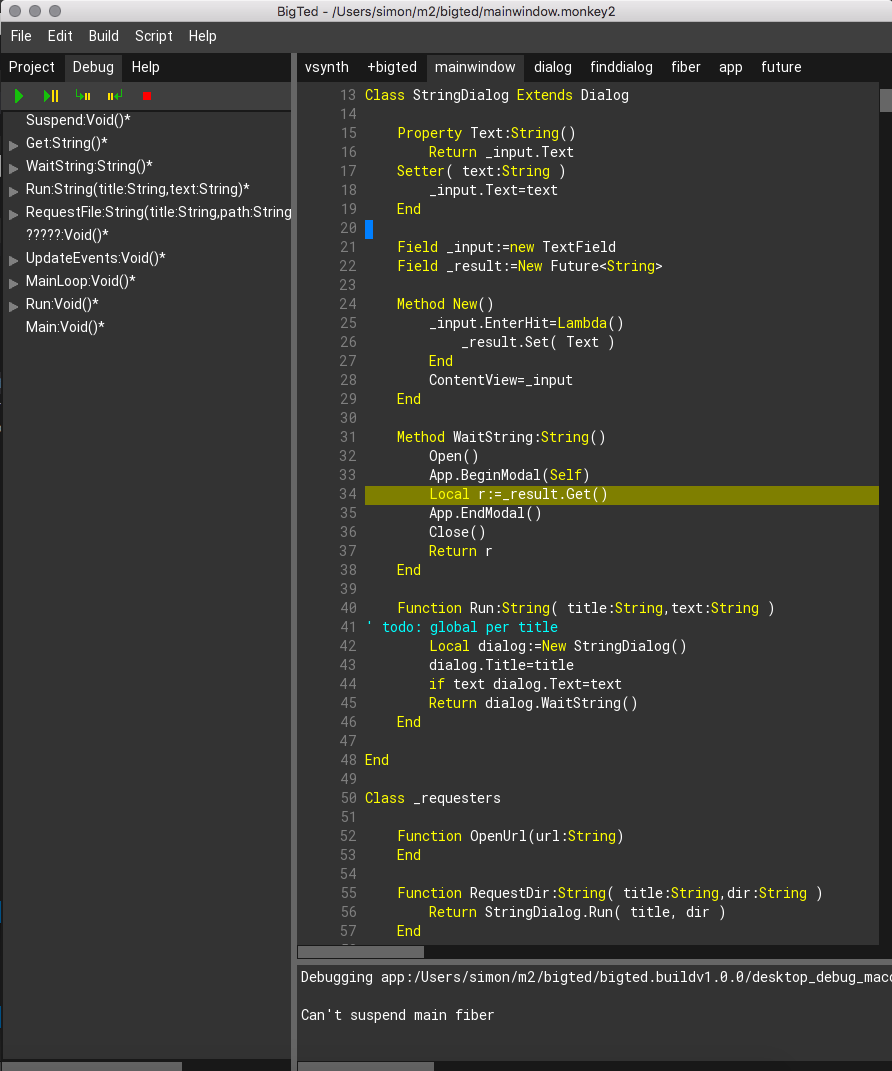Switch to the finddialog document tab

[x=621, y=67]
